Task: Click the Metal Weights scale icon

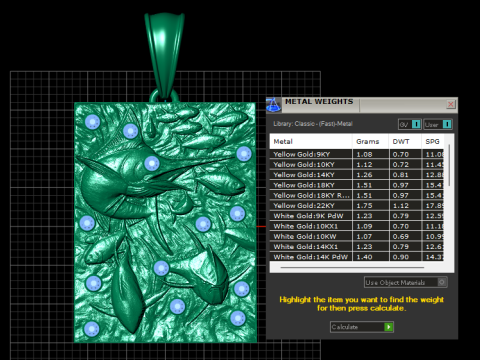Action: click(x=273, y=105)
